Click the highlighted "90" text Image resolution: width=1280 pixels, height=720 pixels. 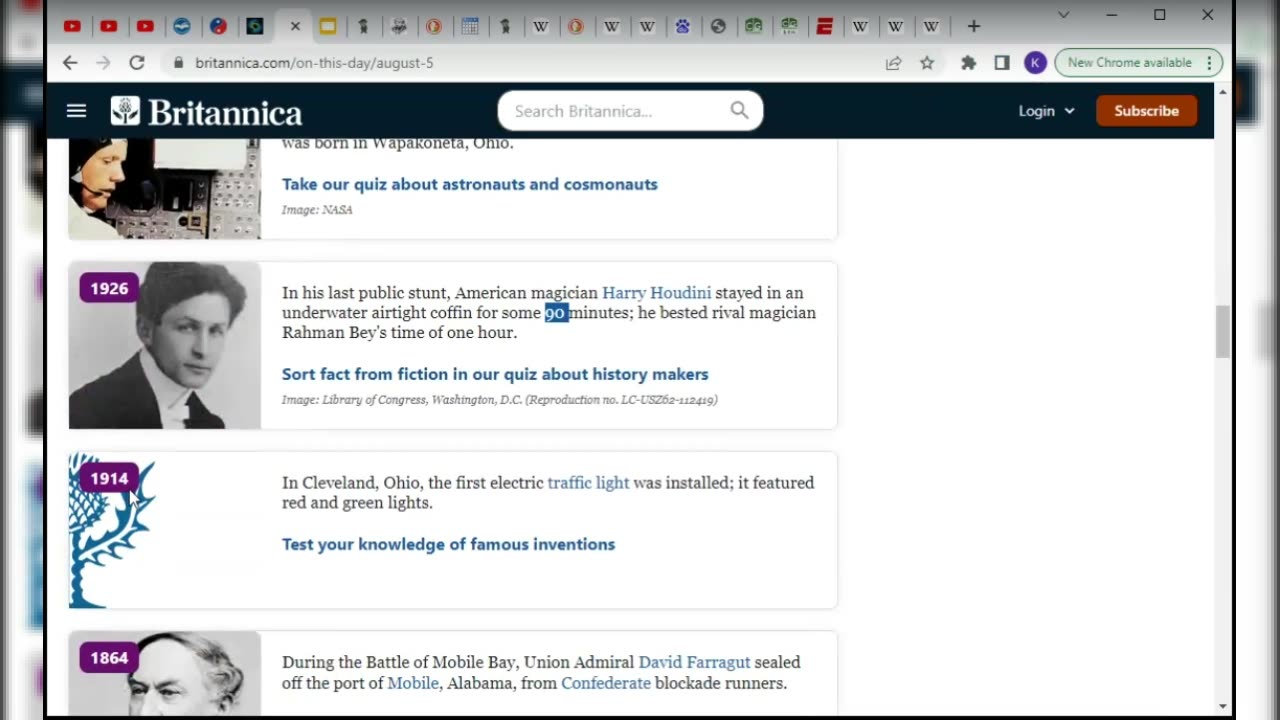pyautogui.click(x=556, y=313)
